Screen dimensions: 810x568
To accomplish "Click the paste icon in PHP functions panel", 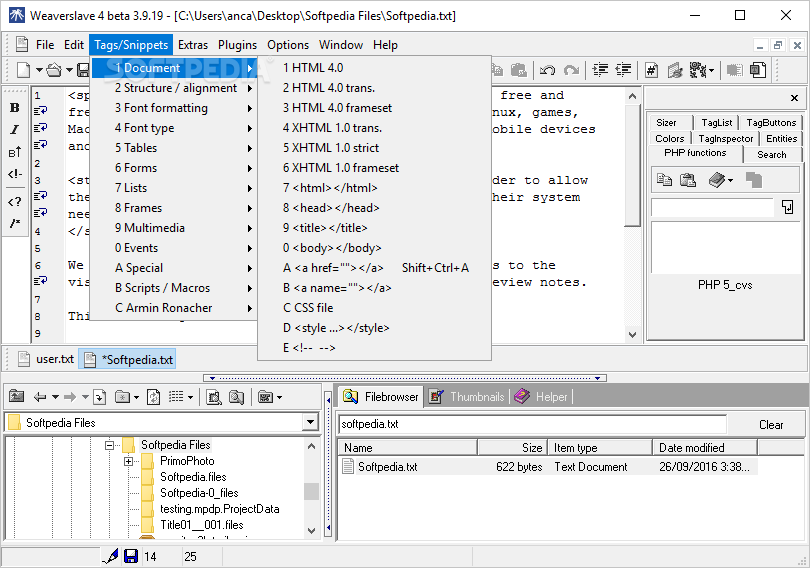I will [x=688, y=180].
